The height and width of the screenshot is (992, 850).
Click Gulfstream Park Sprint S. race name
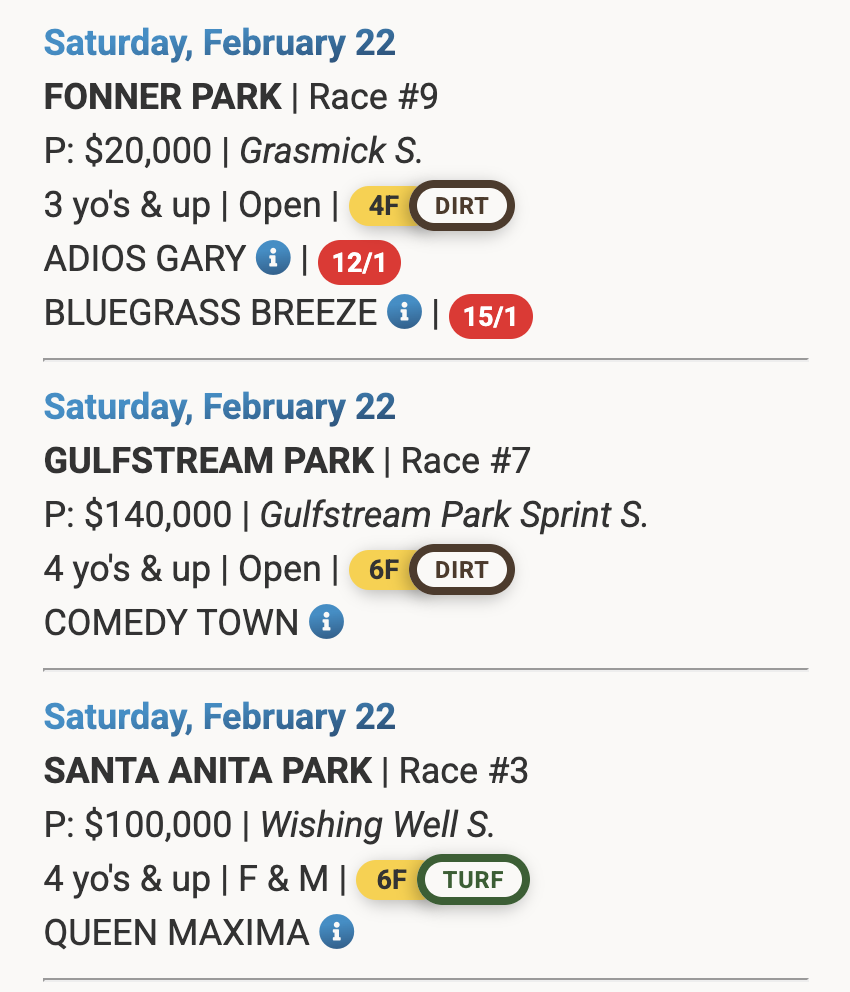click(x=454, y=515)
